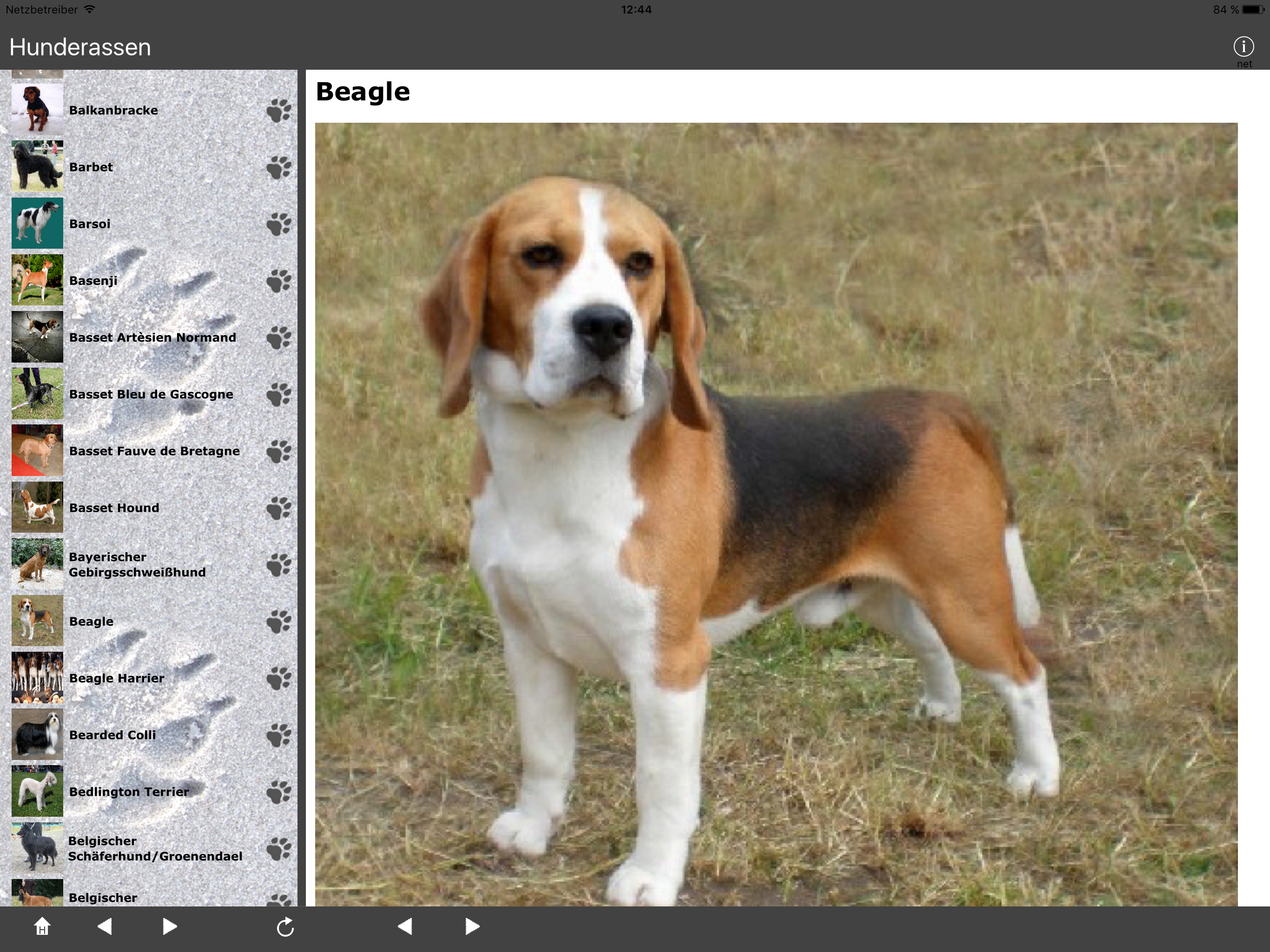Select Basset Fauve de Bretagne
Viewport: 1270px width, 952px height.
click(x=154, y=451)
